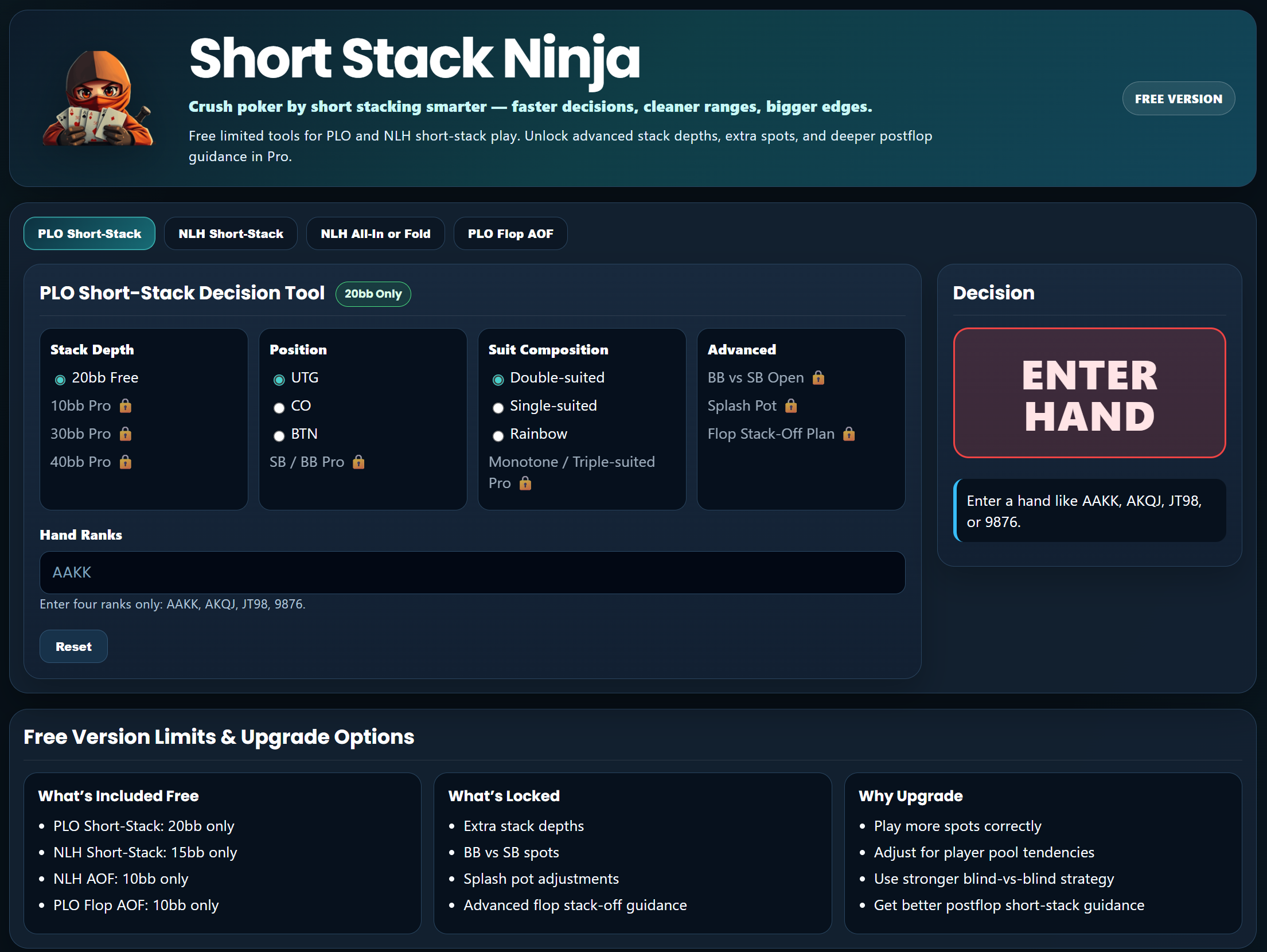This screenshot has height=952, width=1267.
Task: Select the Rainbow suit option
Action: tap(498, 436)
